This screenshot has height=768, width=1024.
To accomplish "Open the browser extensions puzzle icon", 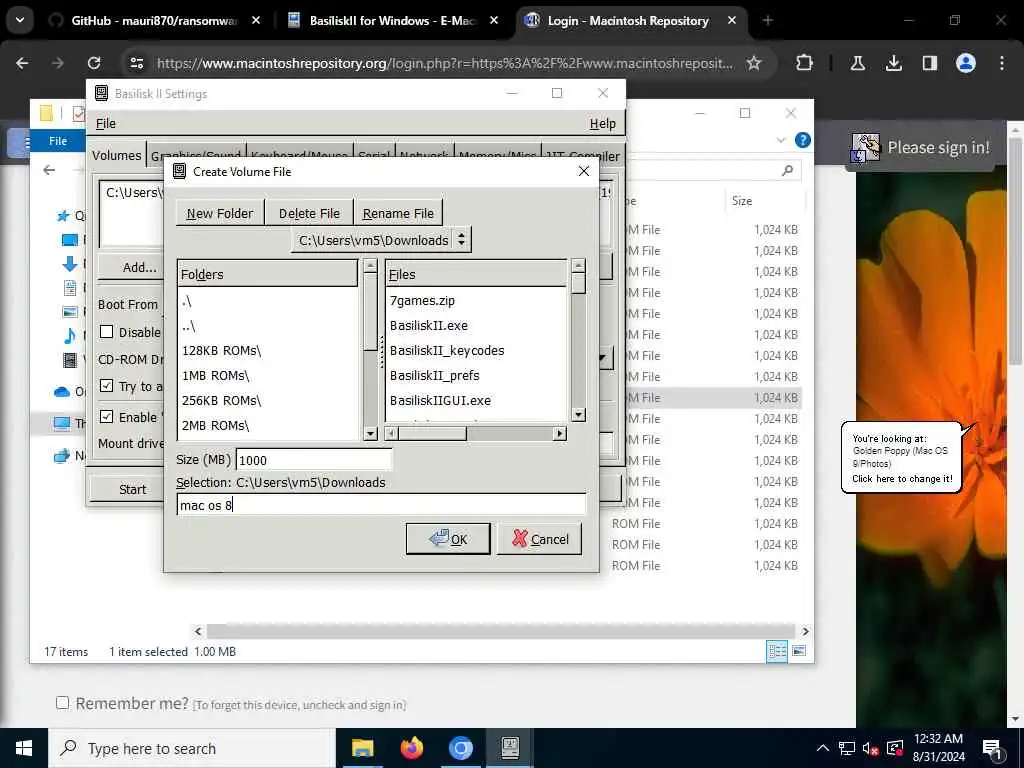I will tap(805, 63).
